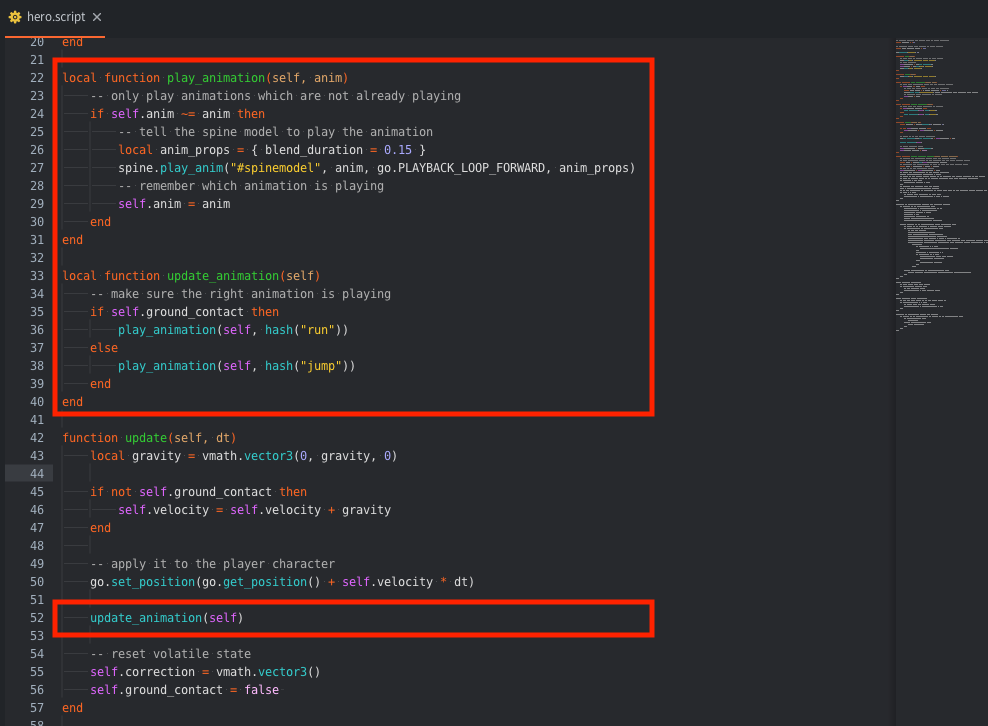
Task: Click the else keyword on line 37
Action: pyautogui.click(x=103, y=348)
